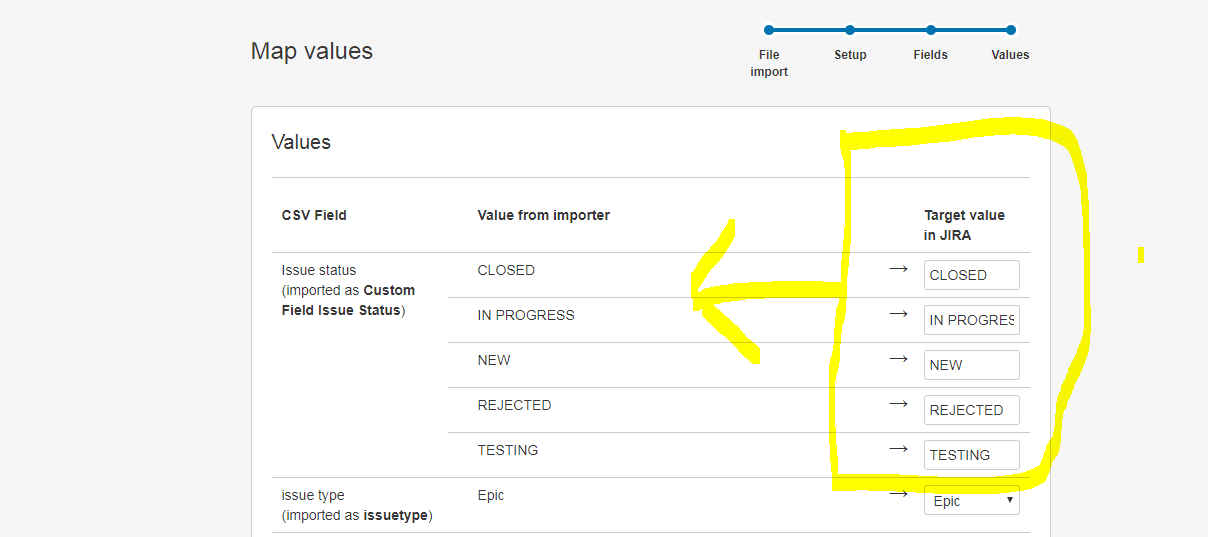
Task: Select the File import step label
Action: click(769, 63)
